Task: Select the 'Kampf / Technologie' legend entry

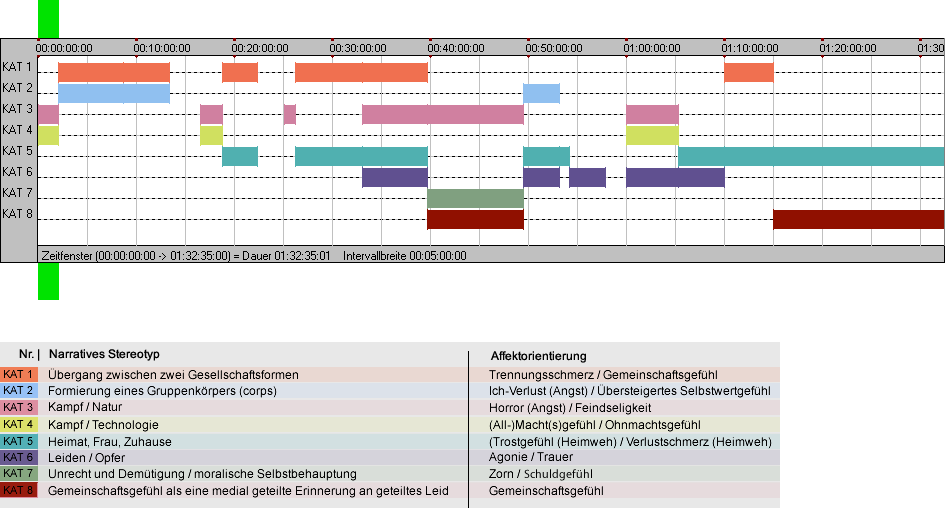Action: coord(103,424)
